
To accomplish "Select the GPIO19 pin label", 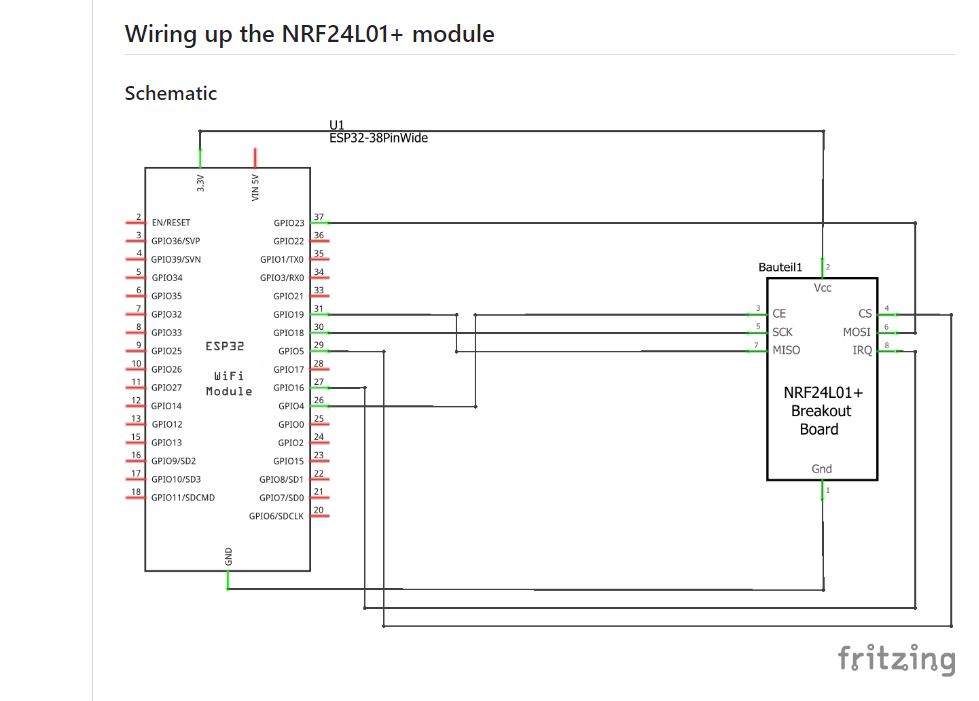I will [x=288, y=315].
